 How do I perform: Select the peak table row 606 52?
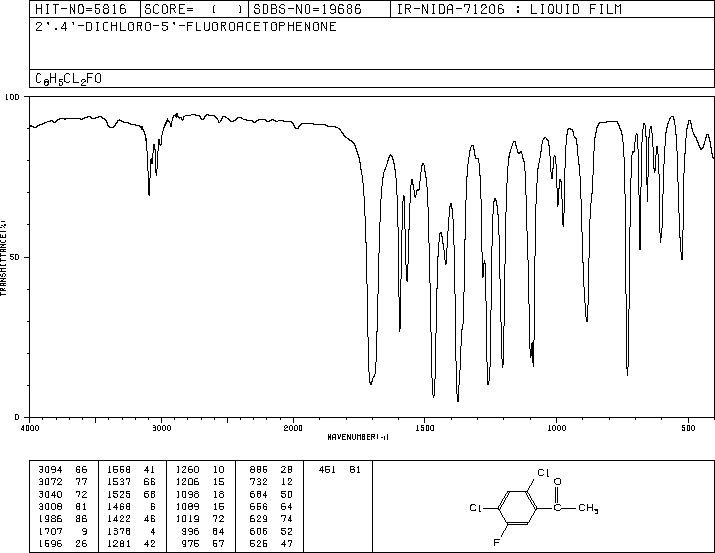click(271, 531)
